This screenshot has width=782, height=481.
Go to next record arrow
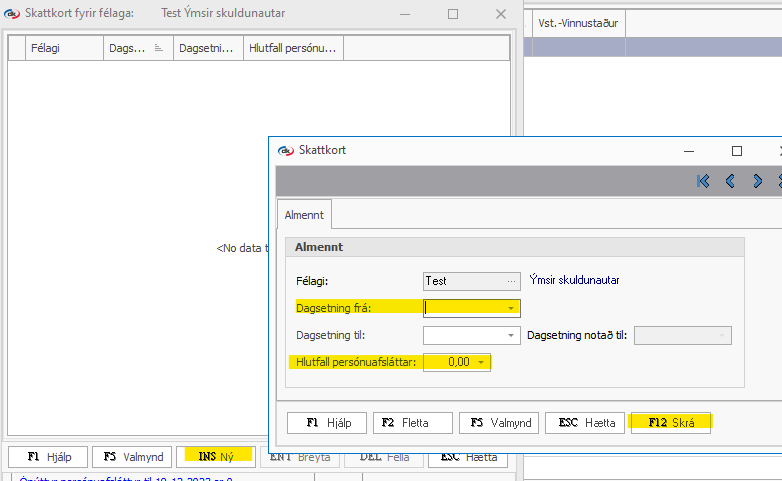click(x=757, y=181)
